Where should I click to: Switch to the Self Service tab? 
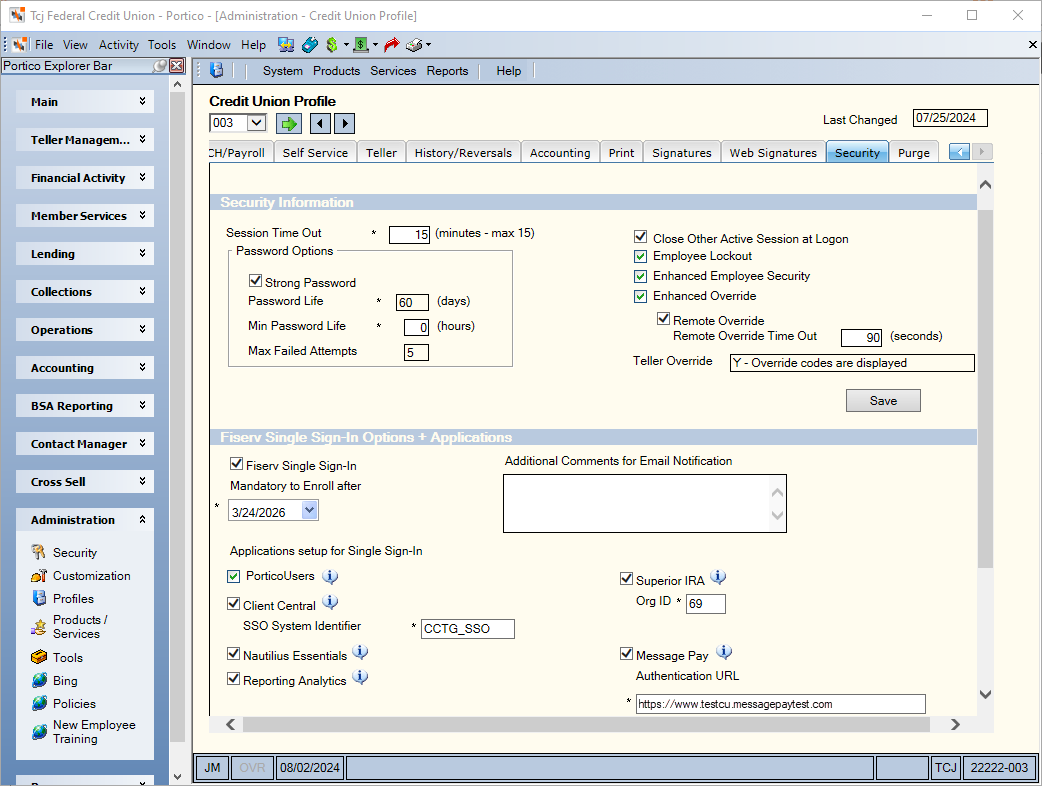(315, 152)
